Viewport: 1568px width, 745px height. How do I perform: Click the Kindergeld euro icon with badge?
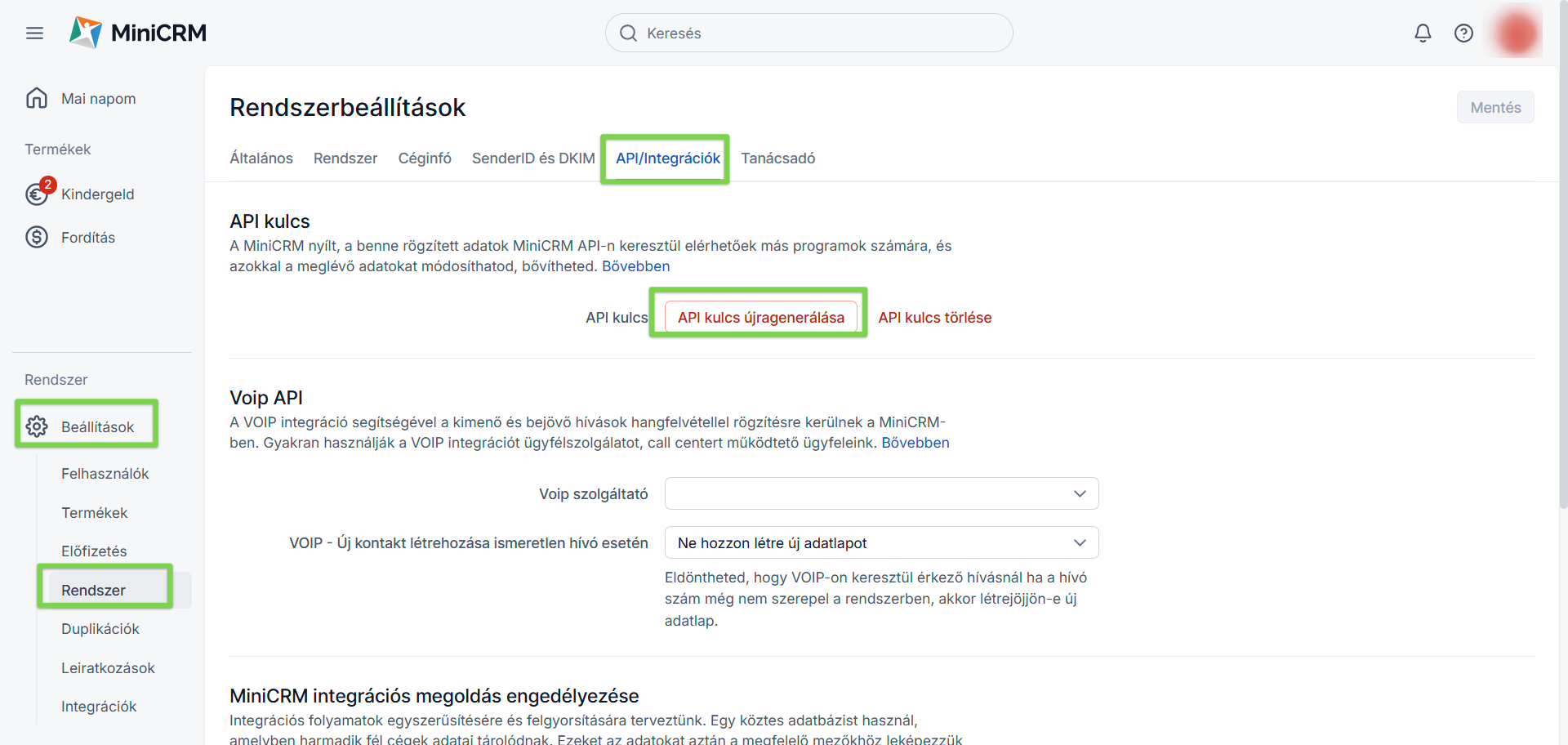pos(38,193)
